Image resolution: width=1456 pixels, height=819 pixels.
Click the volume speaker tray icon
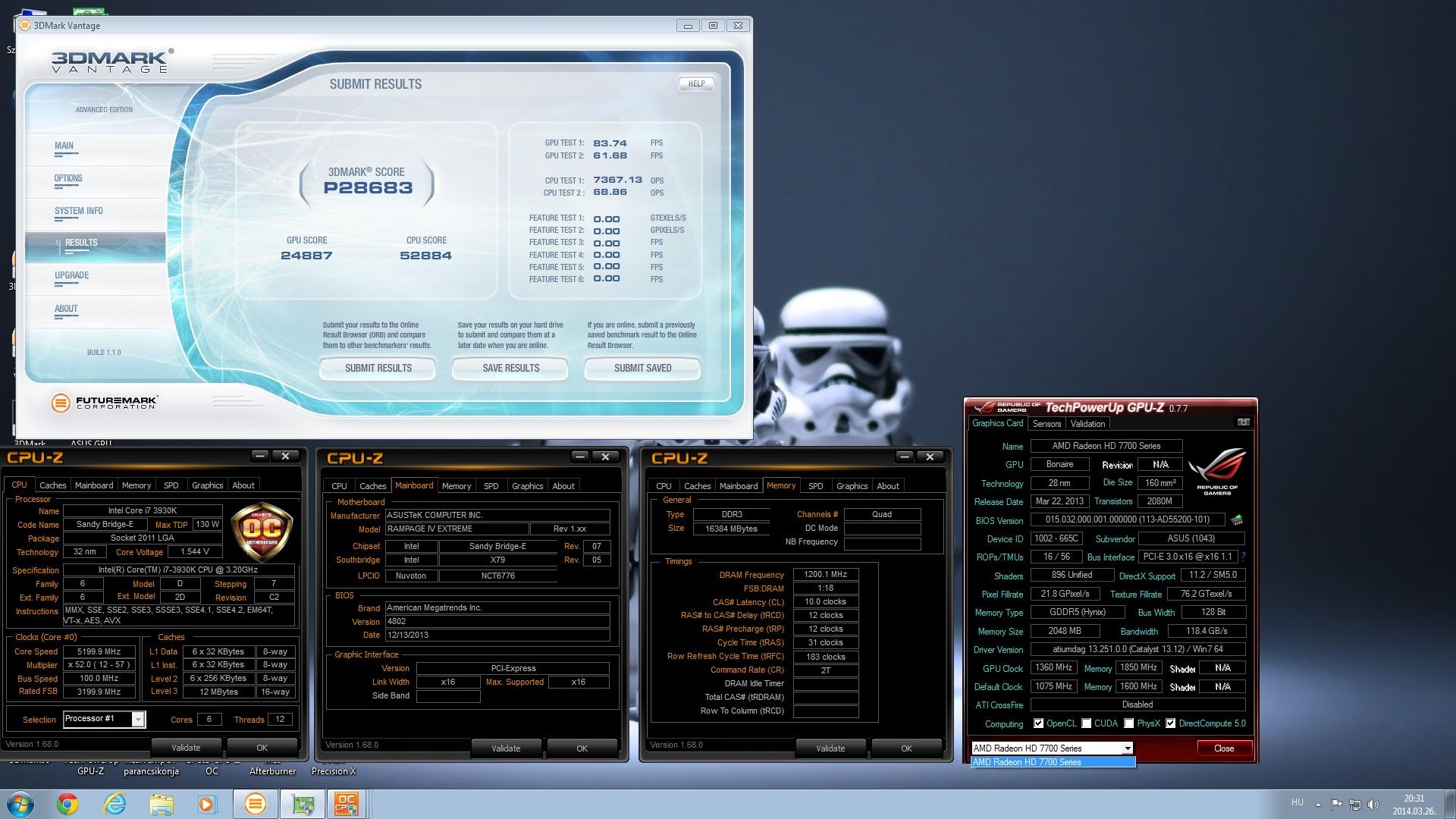coord(1373,805)
